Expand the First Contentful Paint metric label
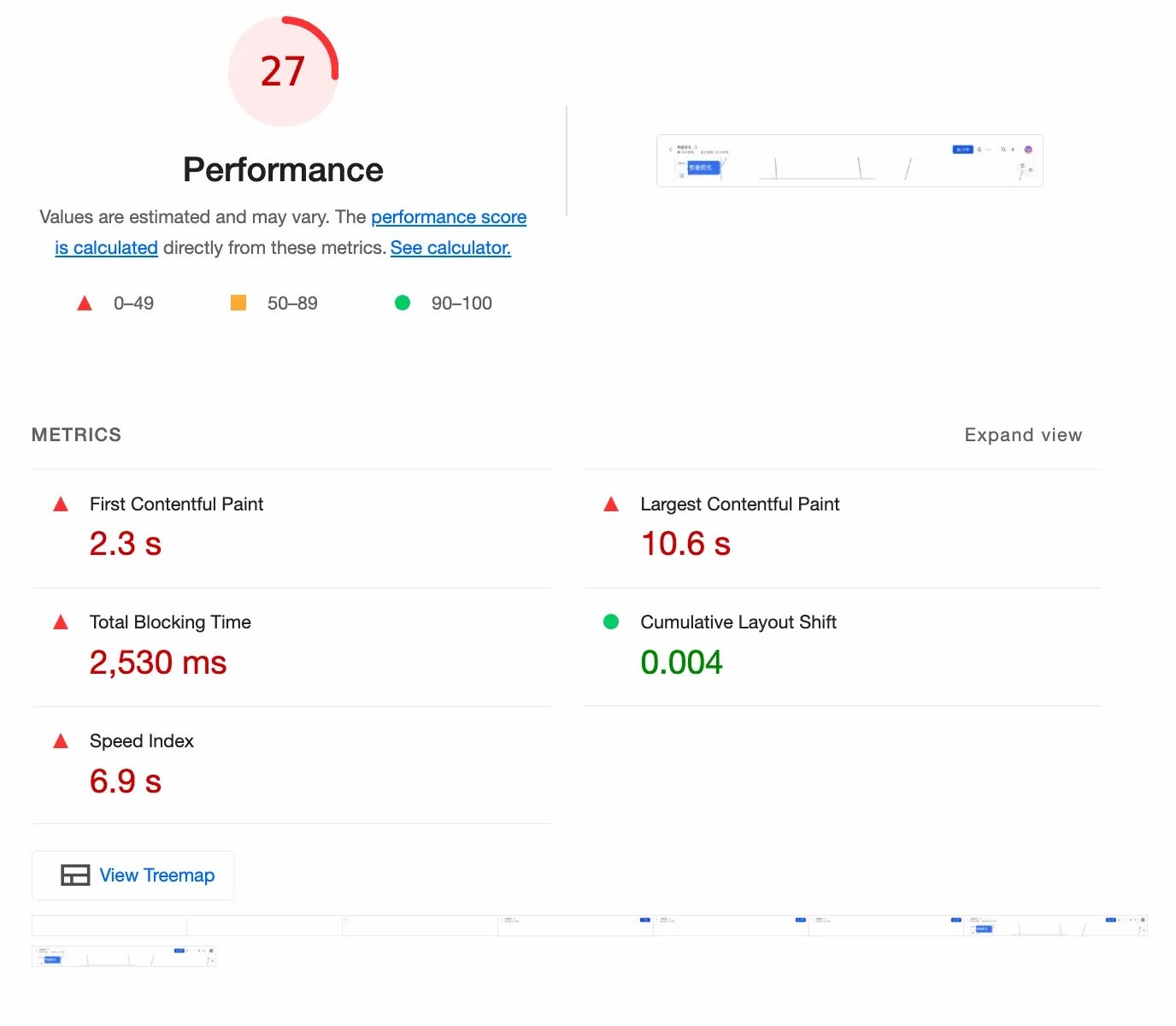The height and width of the screenshot is (1026, 1176). point(176,504)
